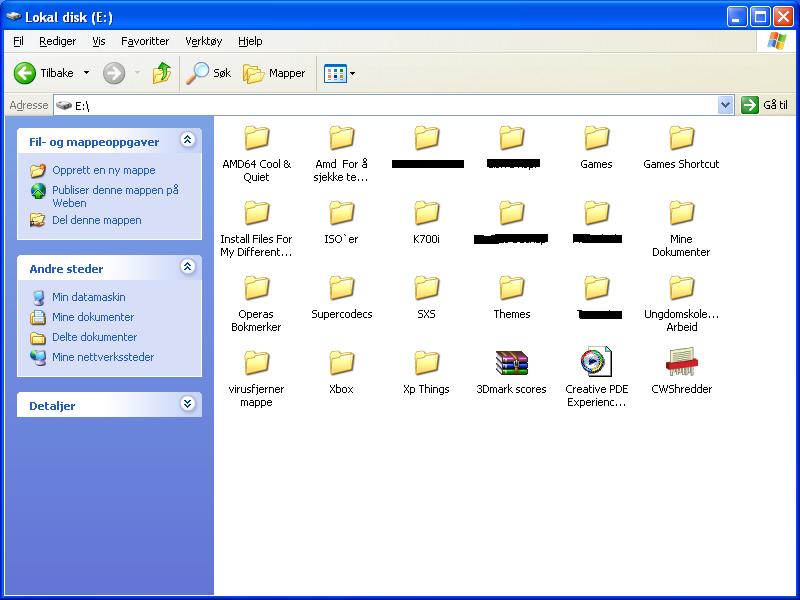Image resolution: width=800 pixels, height=600 pixels.
Task: Expand the Detaljer panel
Action: tap(187, 404)
